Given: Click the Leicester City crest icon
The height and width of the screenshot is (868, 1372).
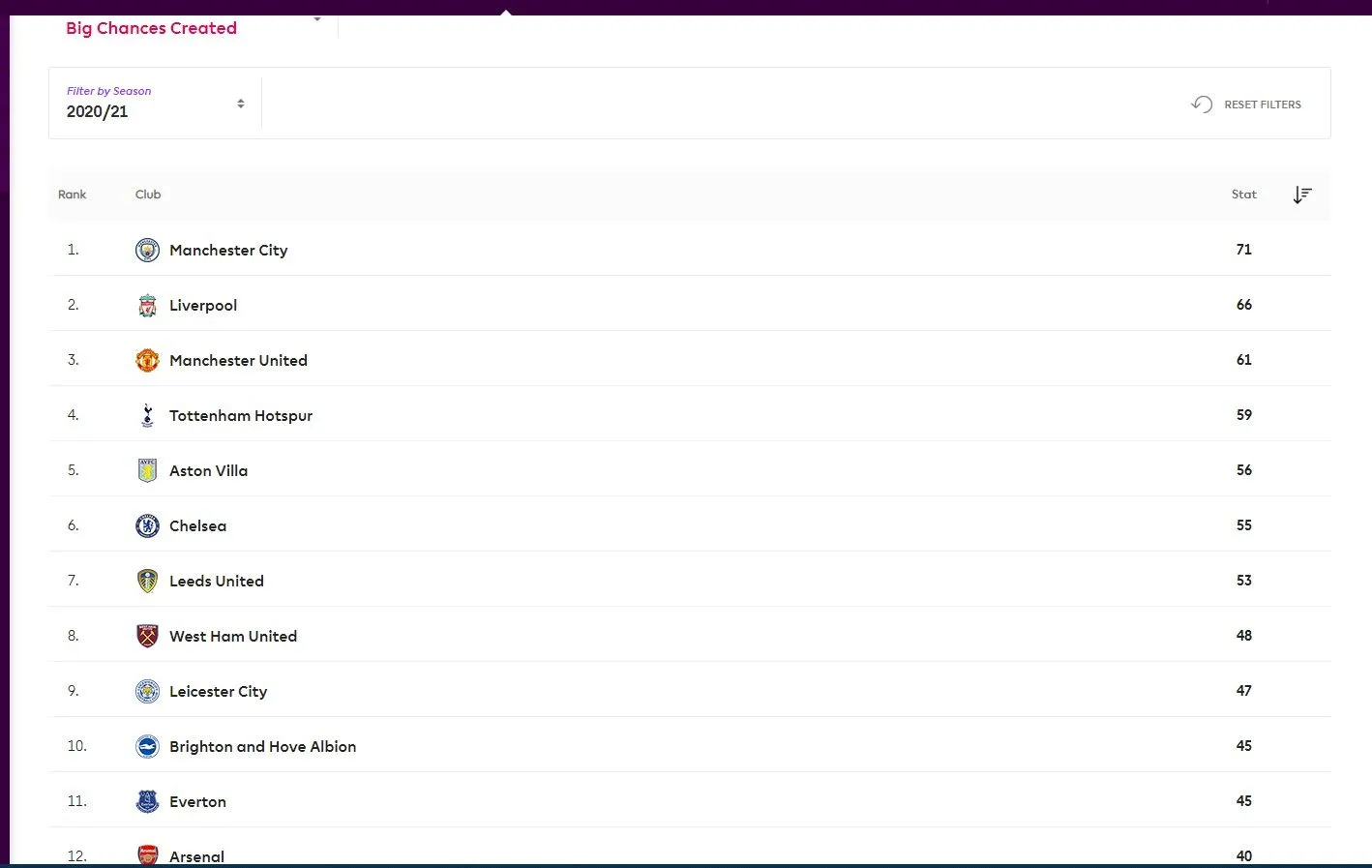Looking at the screenshot, I should tap(147, 692).
